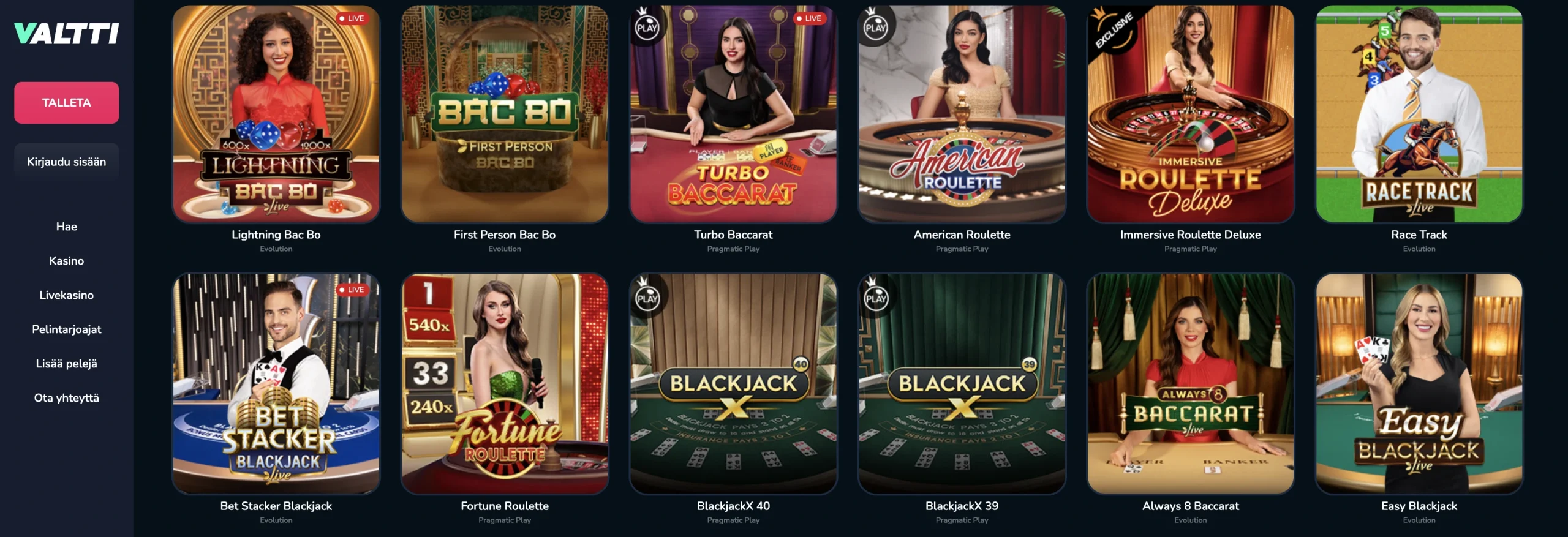Open the Fortune Roulette game title link
The image size is (1568, 537).
point(505,506)
